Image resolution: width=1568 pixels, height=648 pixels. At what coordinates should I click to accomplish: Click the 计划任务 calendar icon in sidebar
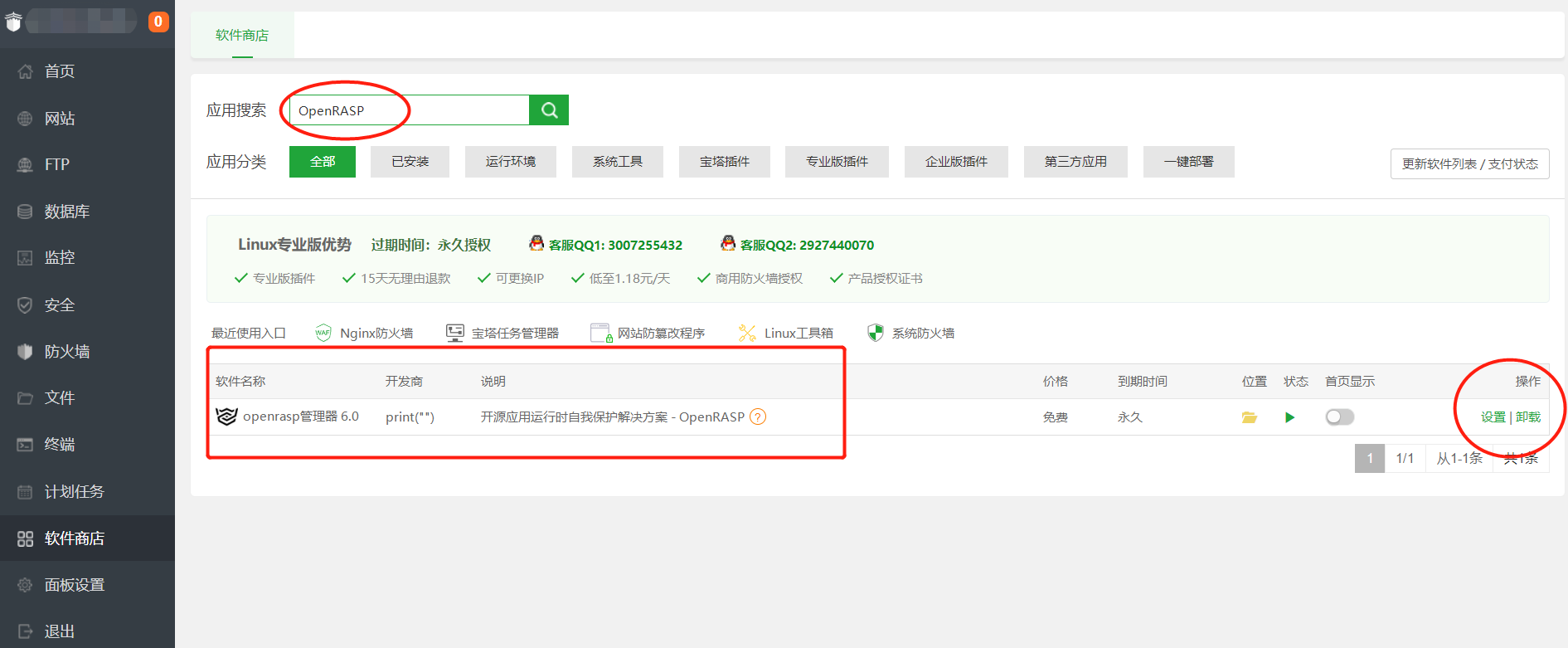pos(25,491)
